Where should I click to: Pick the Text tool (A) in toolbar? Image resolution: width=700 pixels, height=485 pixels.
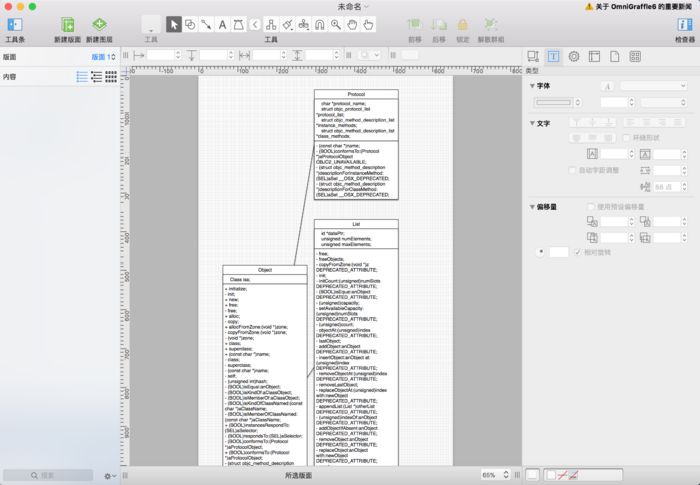[222, 24]
